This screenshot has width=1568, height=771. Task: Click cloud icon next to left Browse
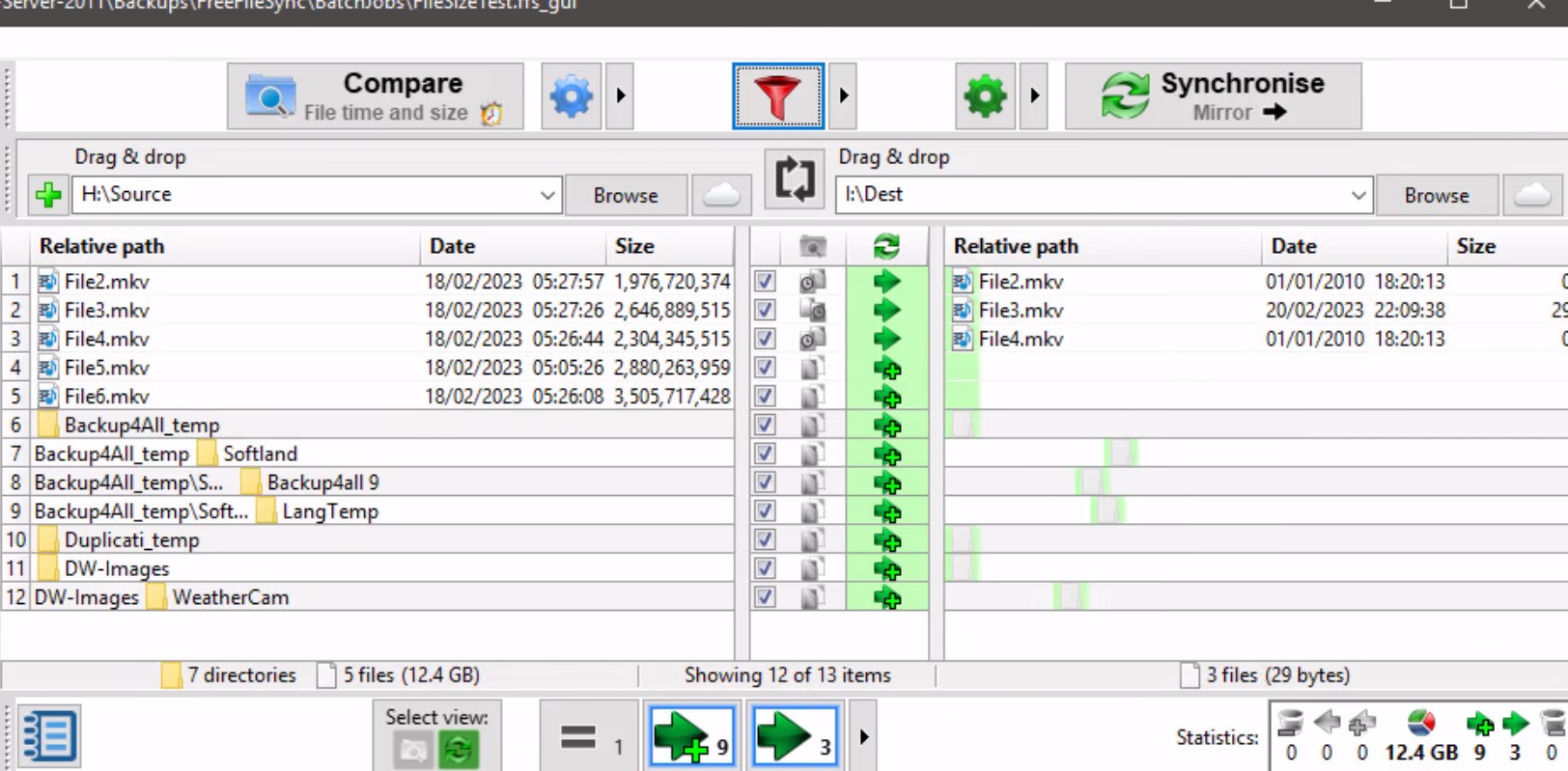click(721, 195)
